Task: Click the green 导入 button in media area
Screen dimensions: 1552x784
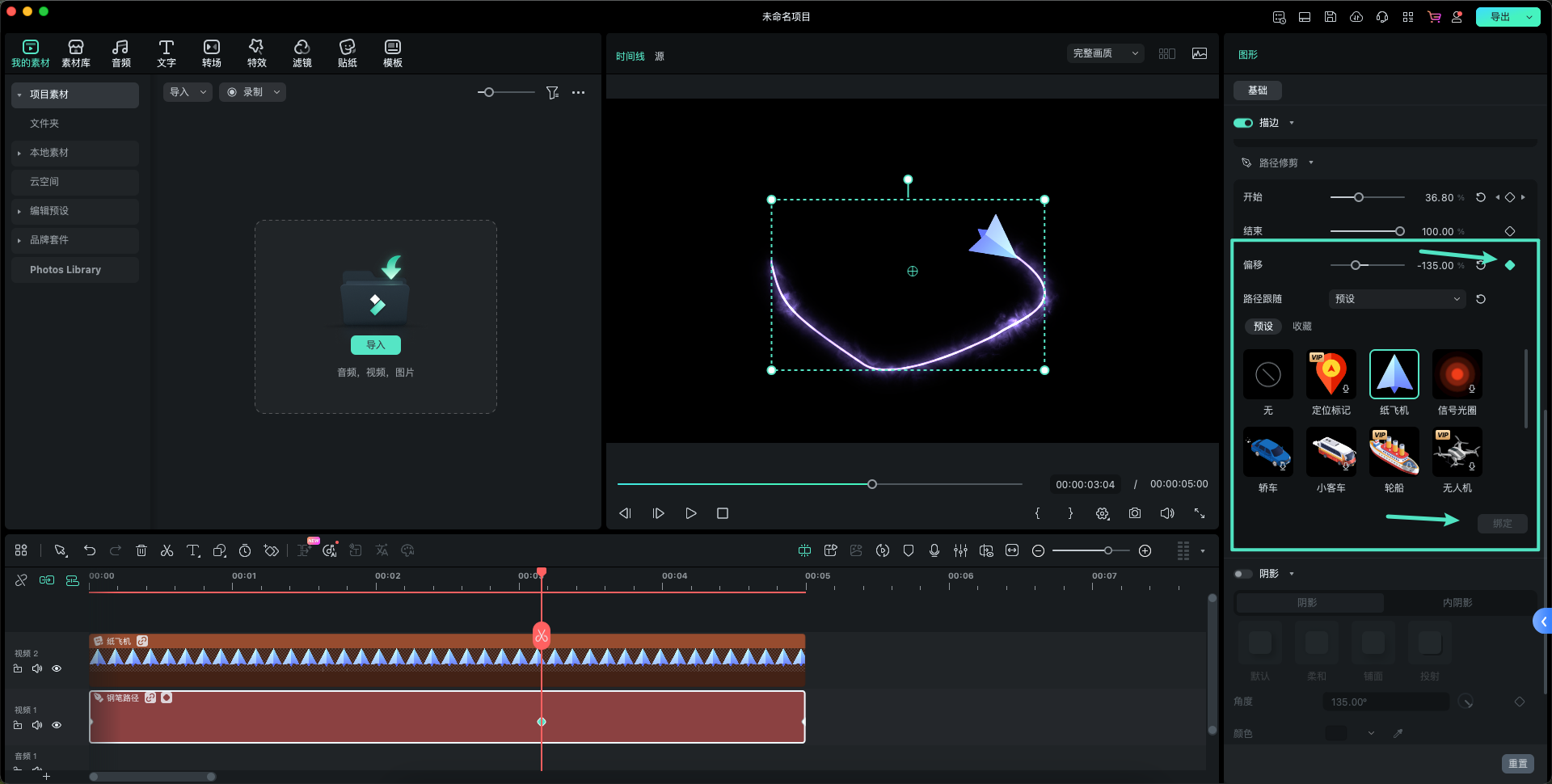Action: tap(375, 345)
